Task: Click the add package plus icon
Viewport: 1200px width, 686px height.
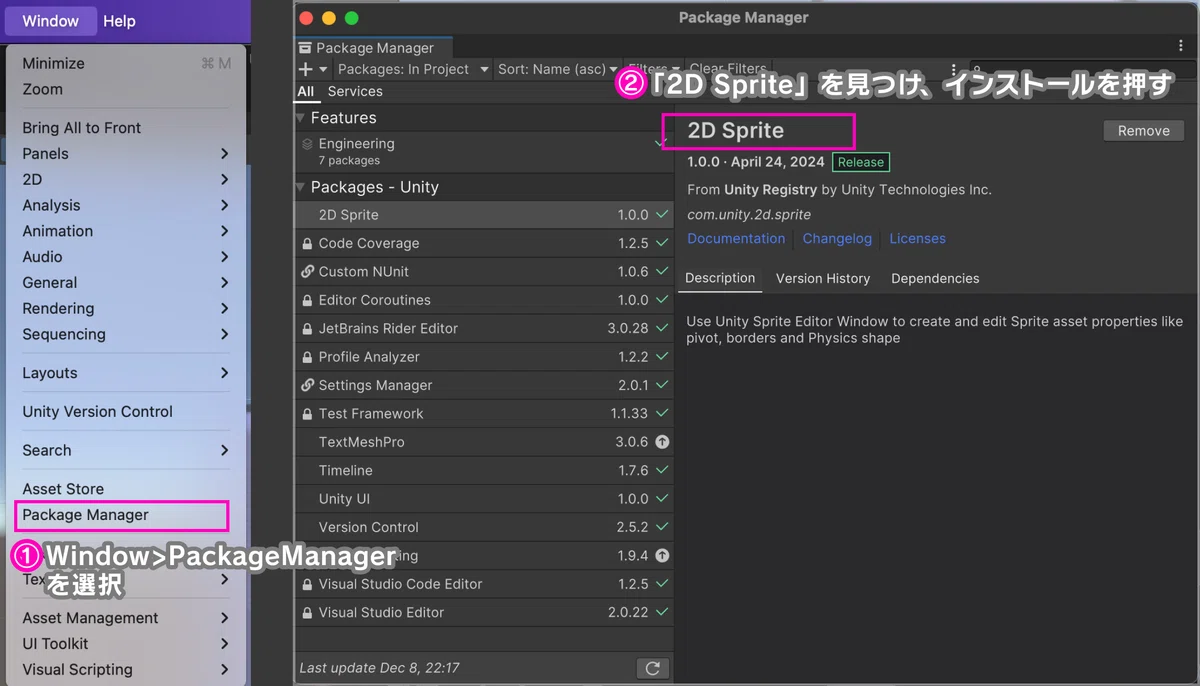Action: point(306,69)
